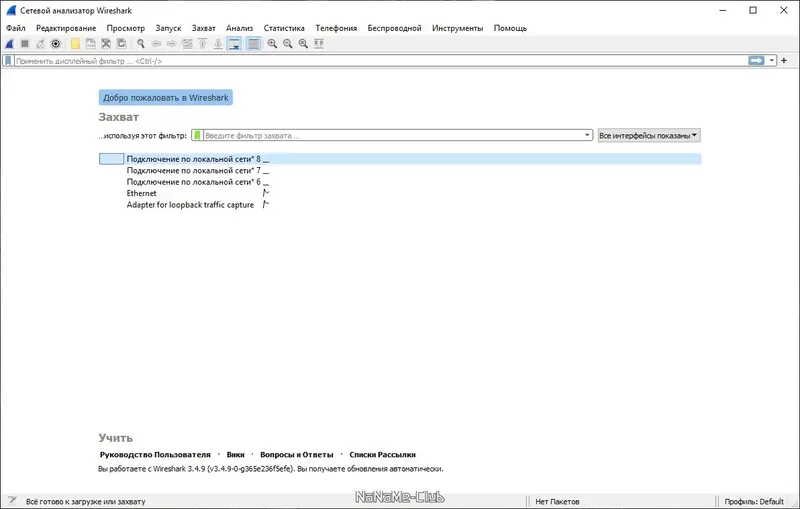Click the close capture file X icon
800x509 pixels.
pyautogui.click(x=106, y=44)
